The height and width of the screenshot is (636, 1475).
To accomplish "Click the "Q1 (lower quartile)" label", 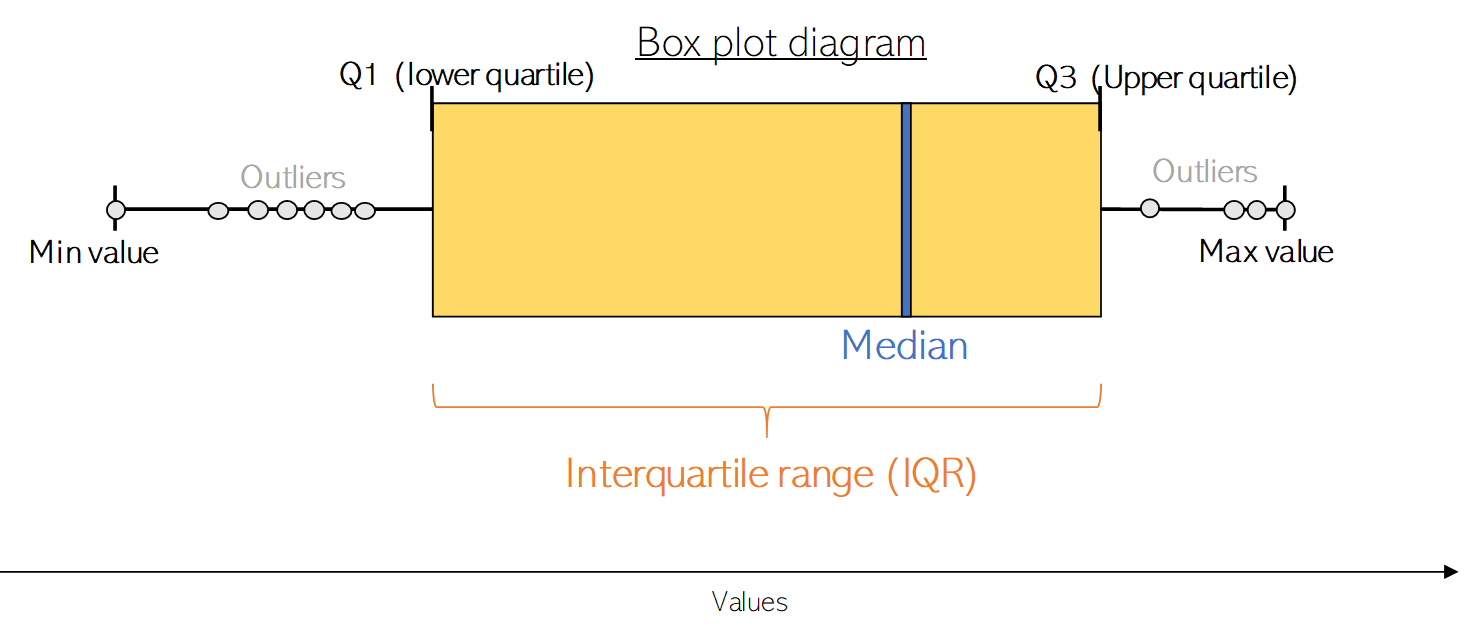I will click(467, 76).
